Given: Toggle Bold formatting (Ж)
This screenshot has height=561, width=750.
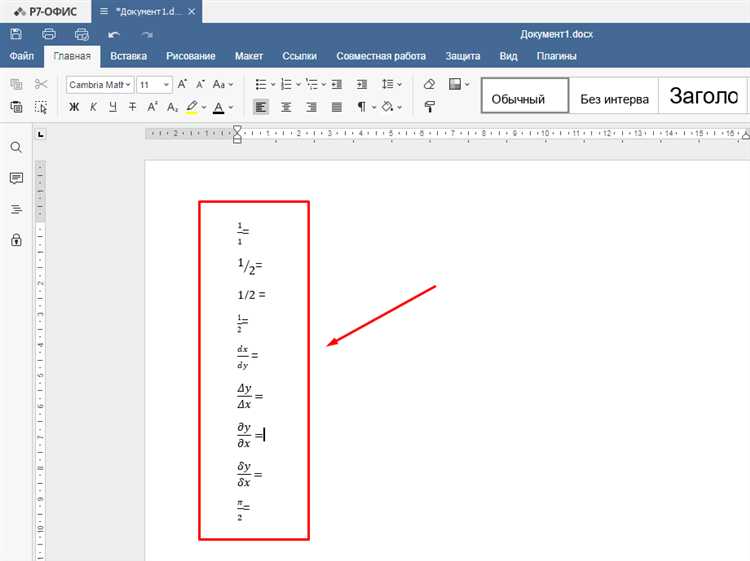Looking at the screenshot, I should point(75,107).
